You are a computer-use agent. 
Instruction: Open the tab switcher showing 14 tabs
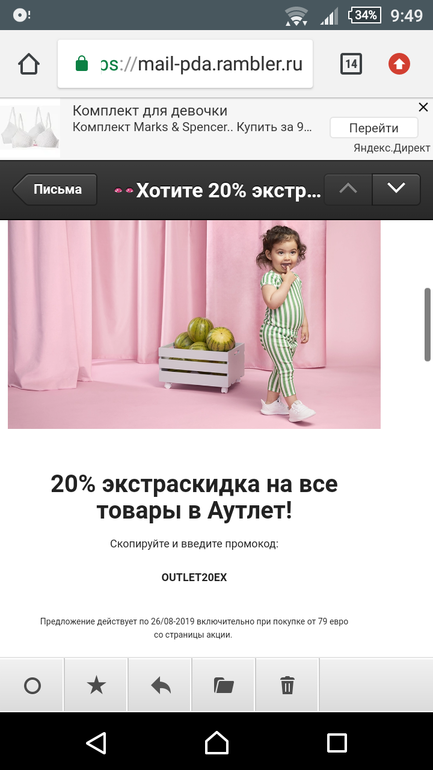351,64
